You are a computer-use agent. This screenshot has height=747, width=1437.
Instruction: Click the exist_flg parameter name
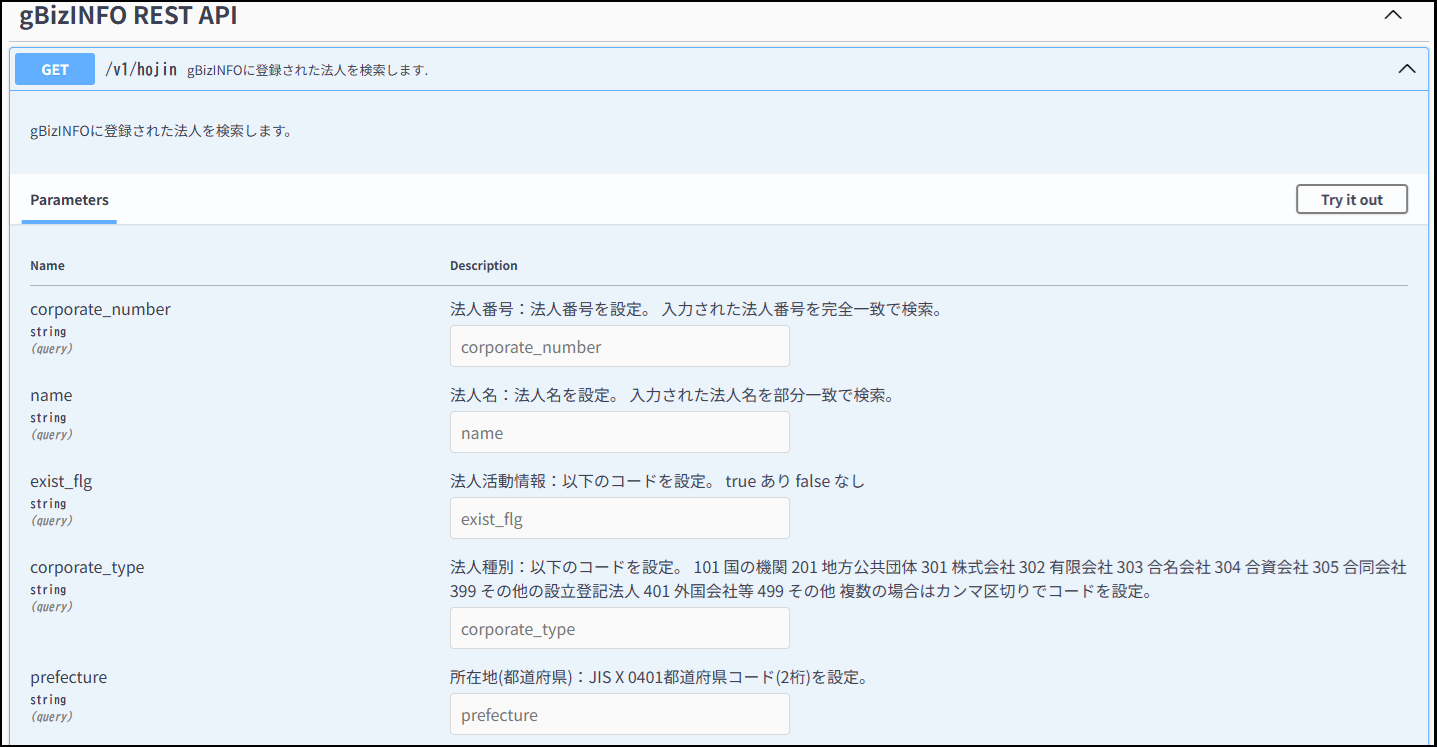[61, 482]
